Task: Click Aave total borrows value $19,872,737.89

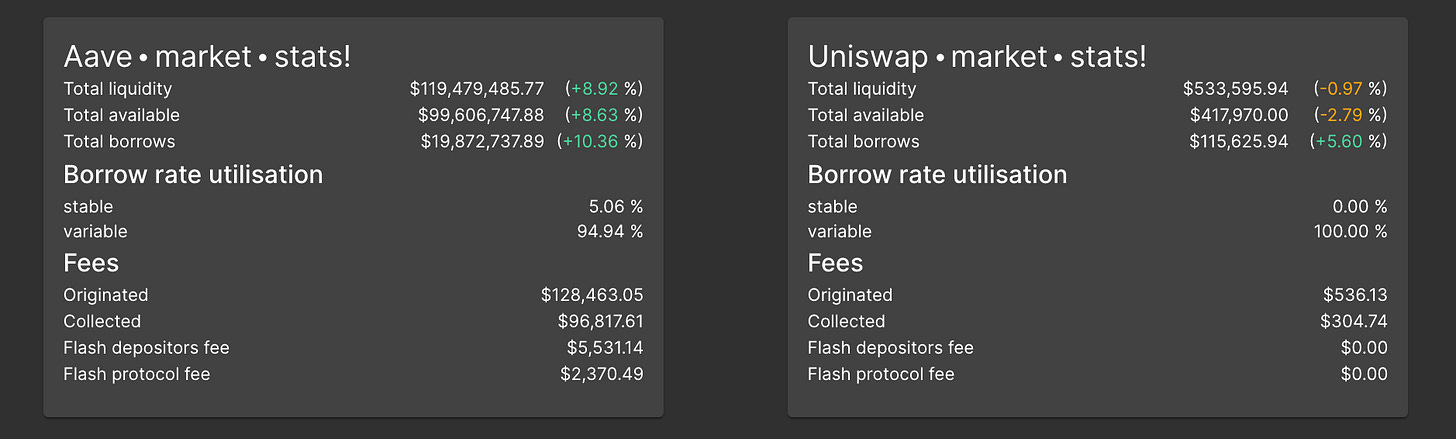Action: (482, 141)
